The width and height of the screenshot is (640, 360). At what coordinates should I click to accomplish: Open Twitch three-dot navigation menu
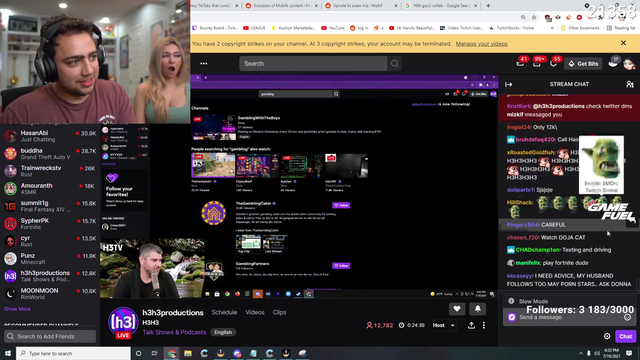(x=204, y=64)
